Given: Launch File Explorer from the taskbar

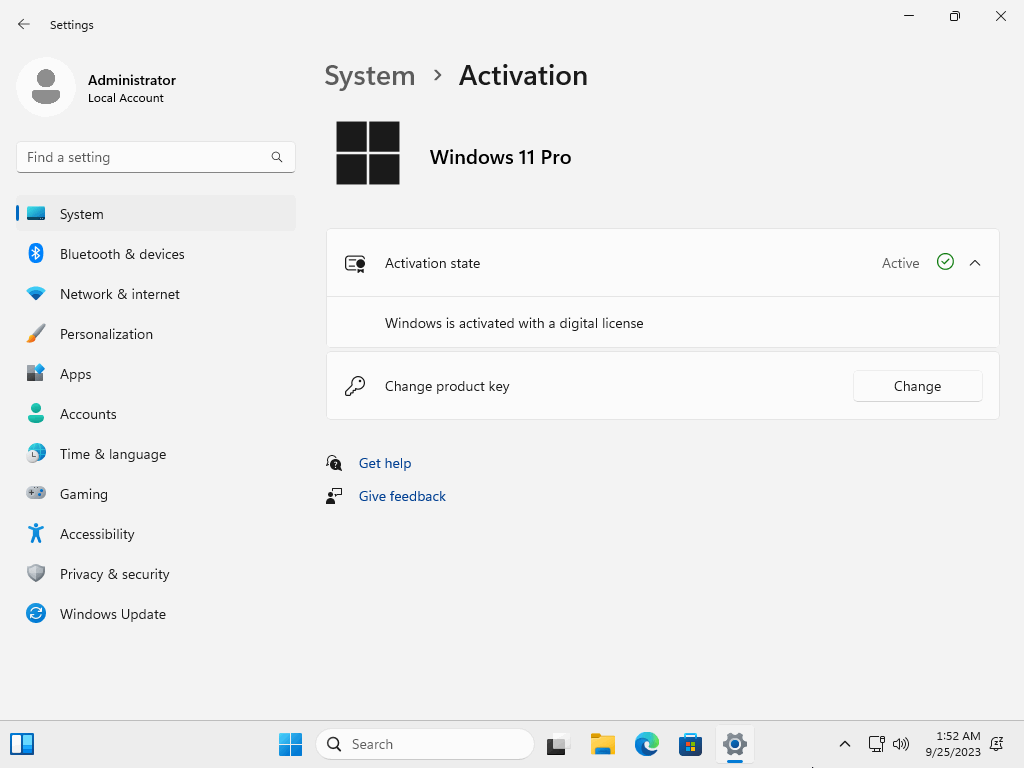Looking at the screenshot, I should (x=602, y=744).
